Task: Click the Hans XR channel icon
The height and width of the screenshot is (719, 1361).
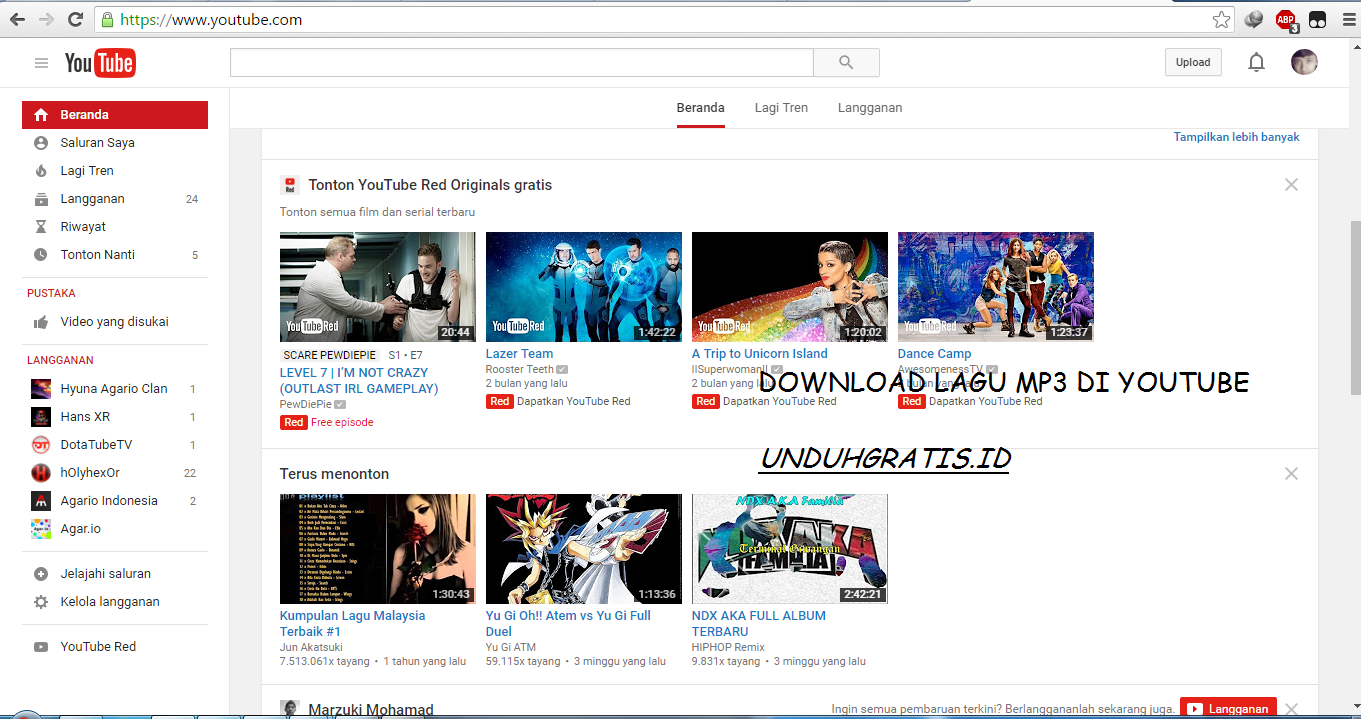Action: pyautogui.click(x=41, y=417)
